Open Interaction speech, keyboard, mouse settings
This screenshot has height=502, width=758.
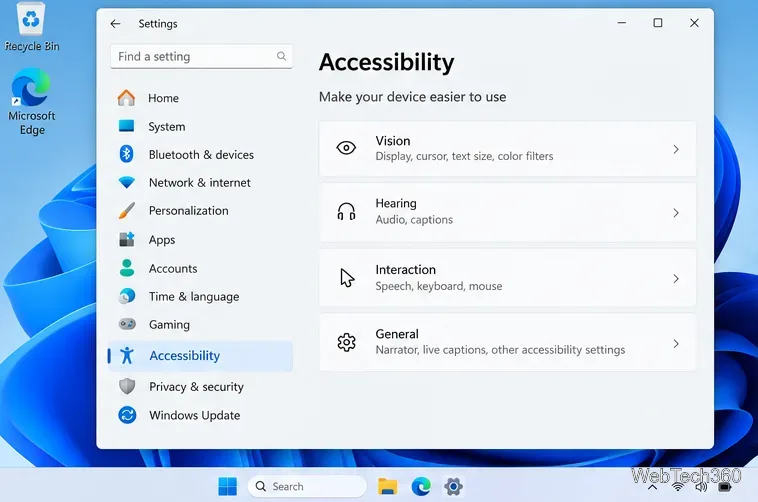(x=508, y=278)
